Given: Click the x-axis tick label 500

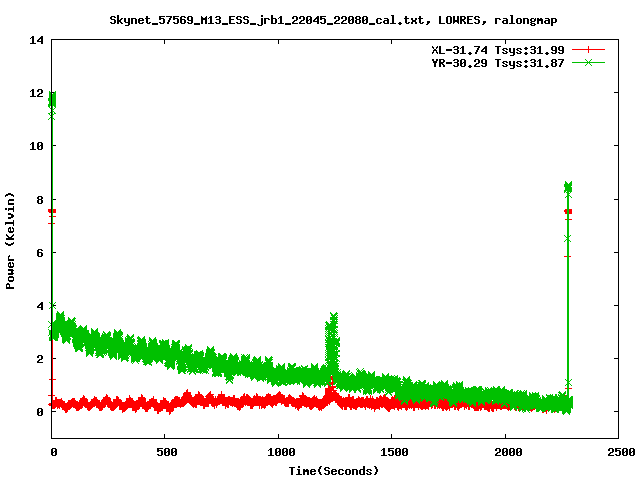Looking at the screenshot, I should point(167,452).
